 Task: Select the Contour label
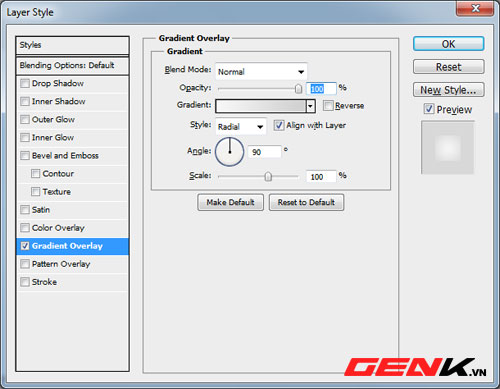[x=58, y=174]
